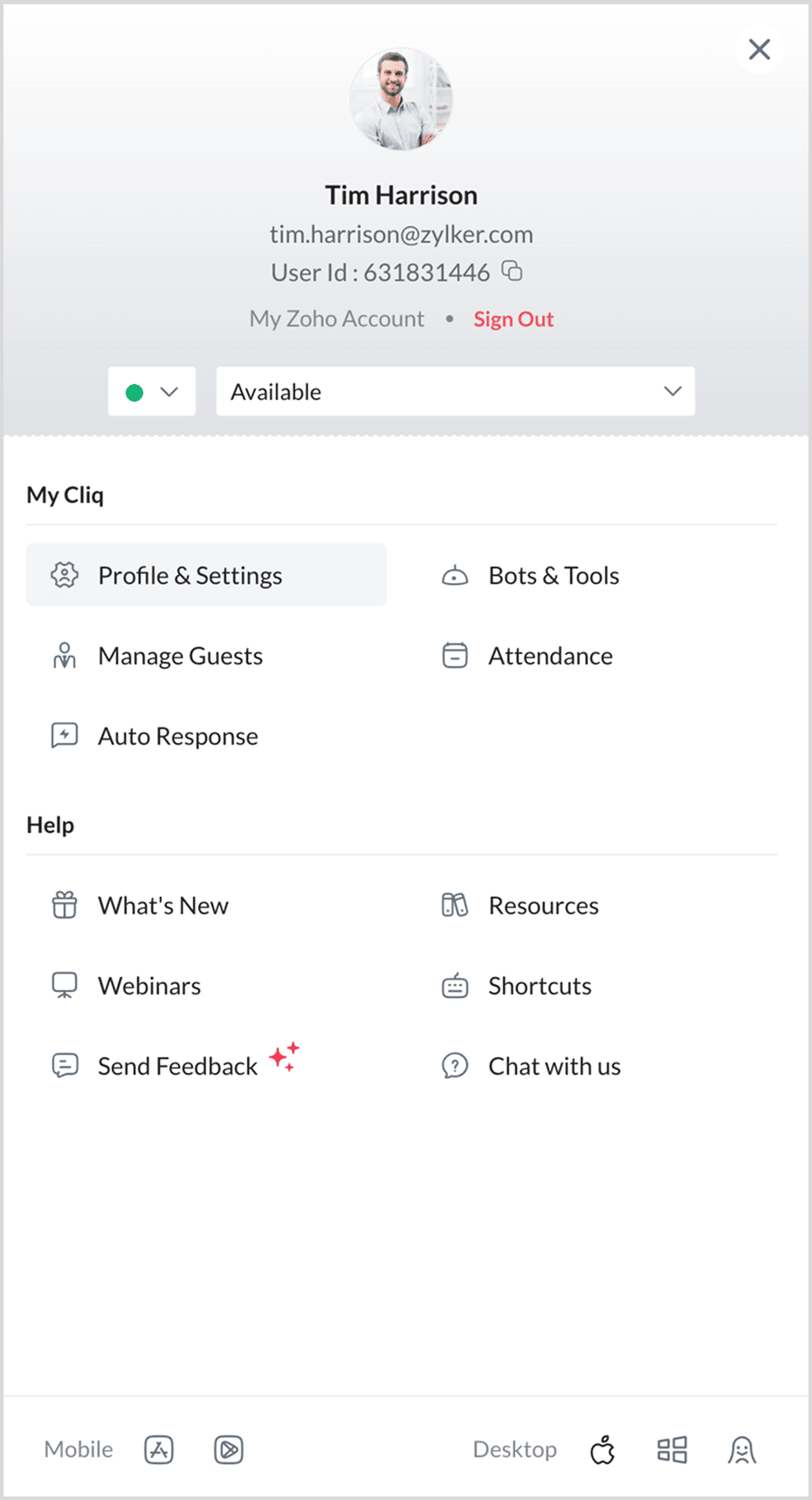
Task: Open the Available status message dropdown
Action: [x=456, y=391]
